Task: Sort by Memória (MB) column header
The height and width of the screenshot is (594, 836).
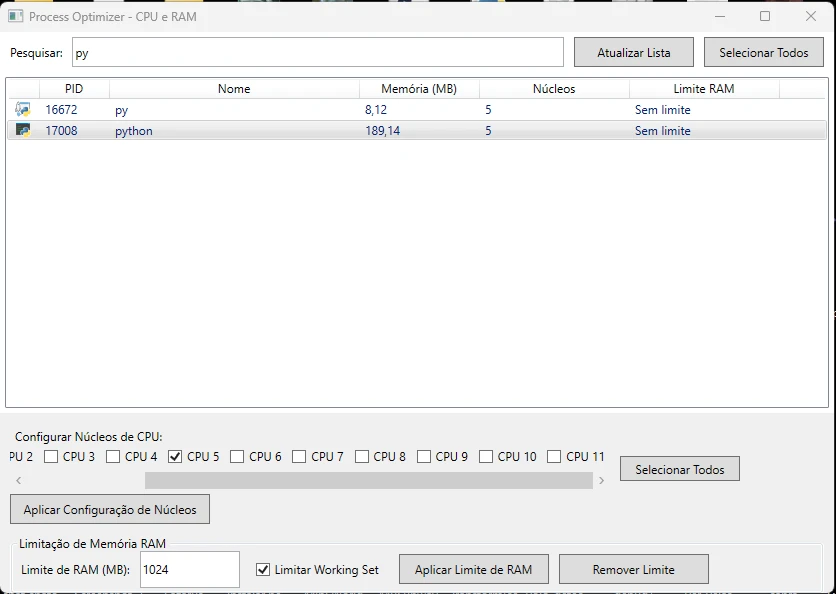Action: pos(418,89)
